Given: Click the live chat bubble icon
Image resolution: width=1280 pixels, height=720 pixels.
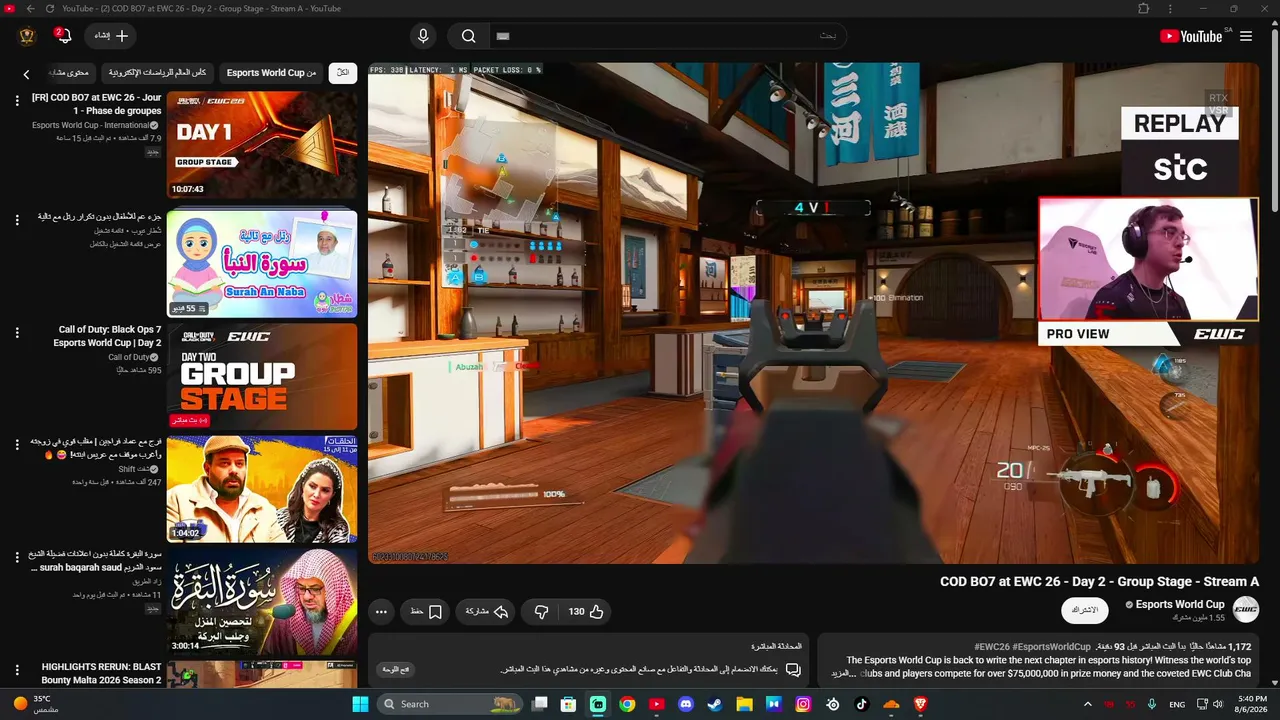Looking at the screenshot, I should click(793, 669).
